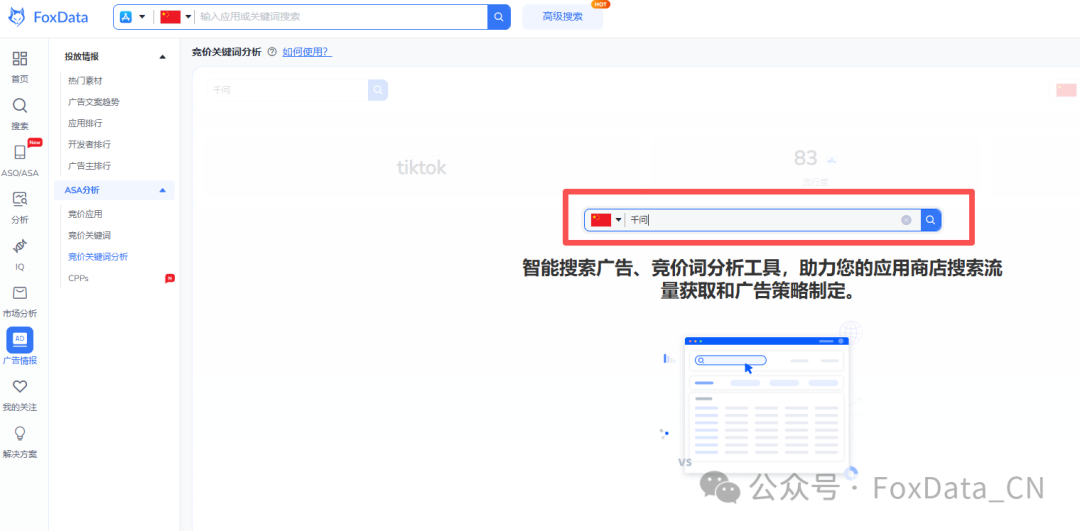Open 解决方案 solutions in sidebar
This screenshot has height=531, width=1080.
point(20,442)
